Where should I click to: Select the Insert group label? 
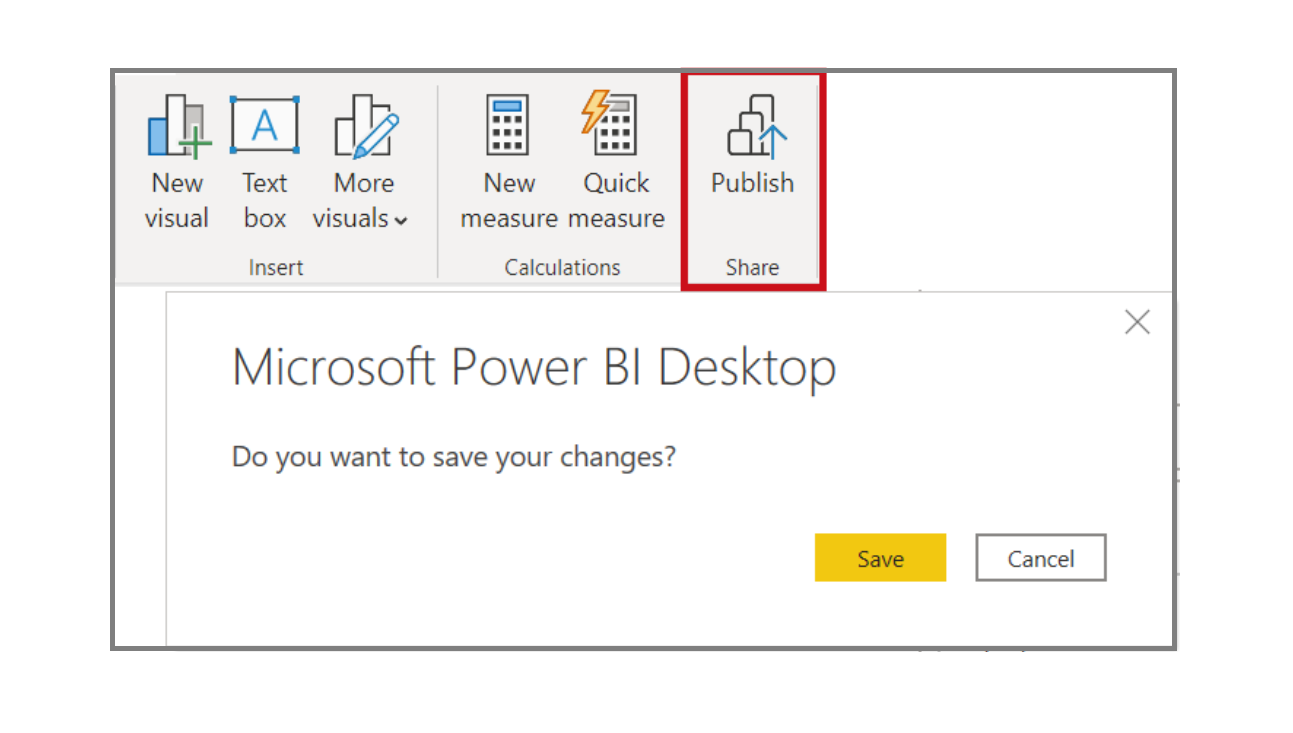276,267
